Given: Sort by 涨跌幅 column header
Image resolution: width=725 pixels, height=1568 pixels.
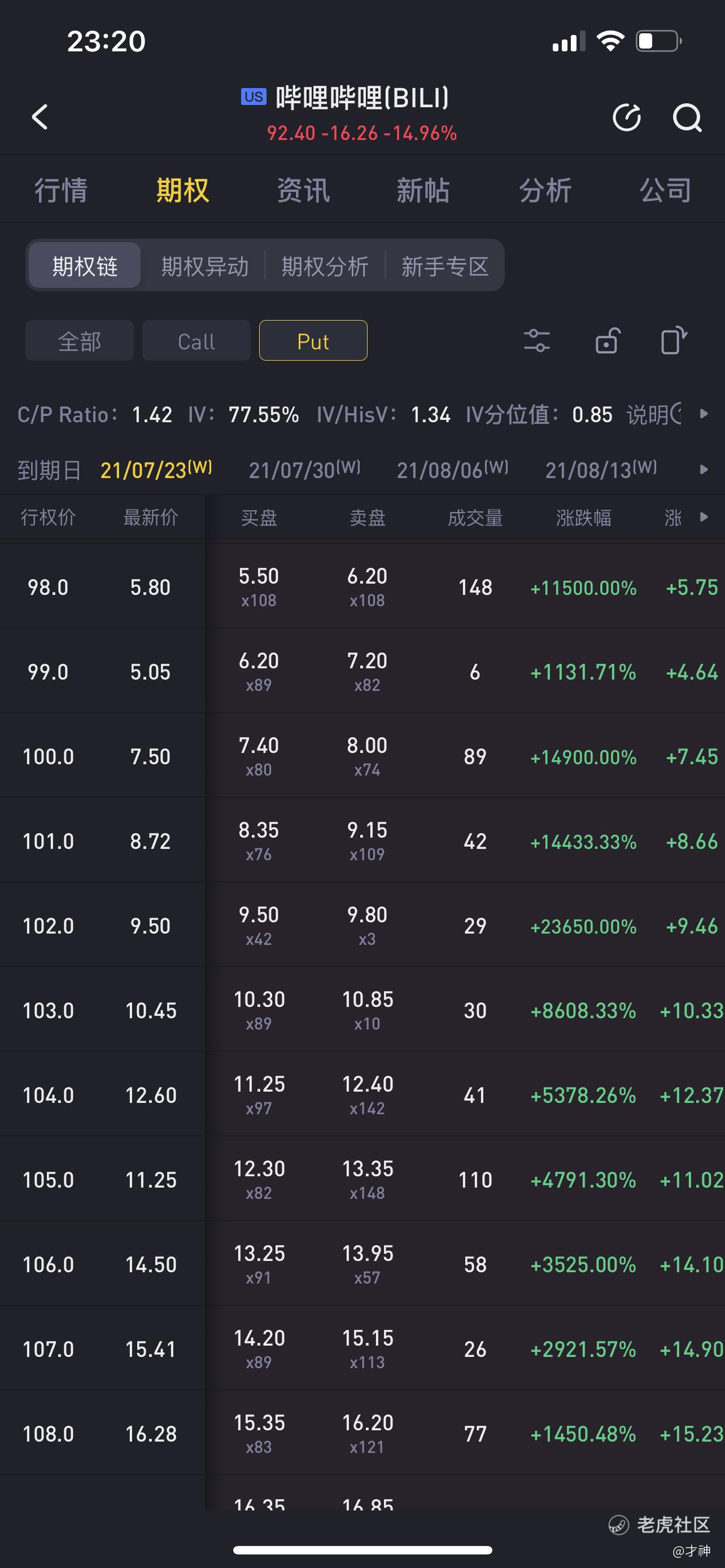Looking at the screenshot, I should tap(583, 518).
